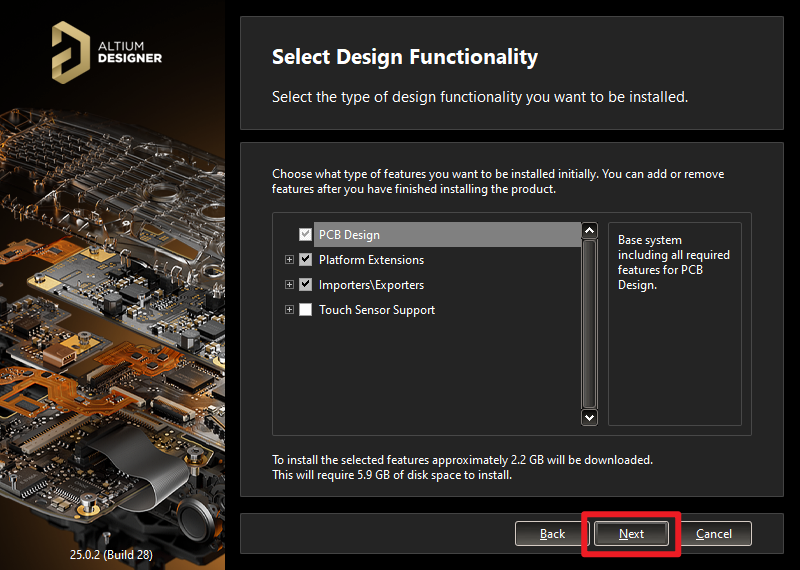Cancel the Altium Designer installation
This screenshot has height=570, width=800.
pos(714,534)
